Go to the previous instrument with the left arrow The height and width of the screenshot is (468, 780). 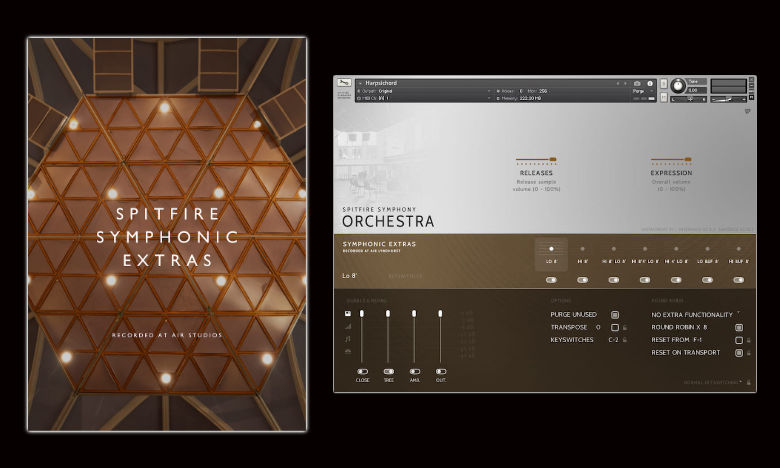click(x=618, y=84)
